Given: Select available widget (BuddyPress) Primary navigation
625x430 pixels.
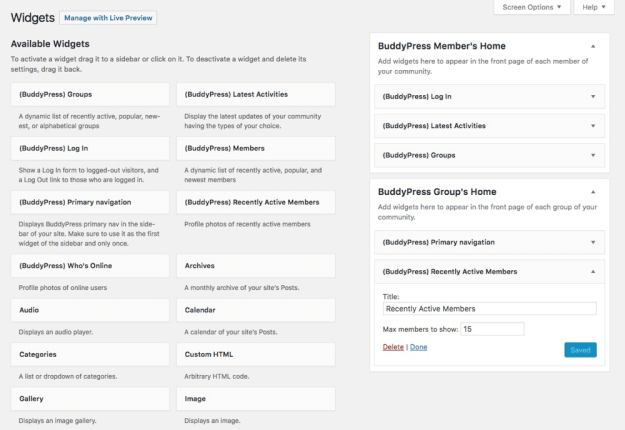Looking at the screenshot, I should point(90,202).
